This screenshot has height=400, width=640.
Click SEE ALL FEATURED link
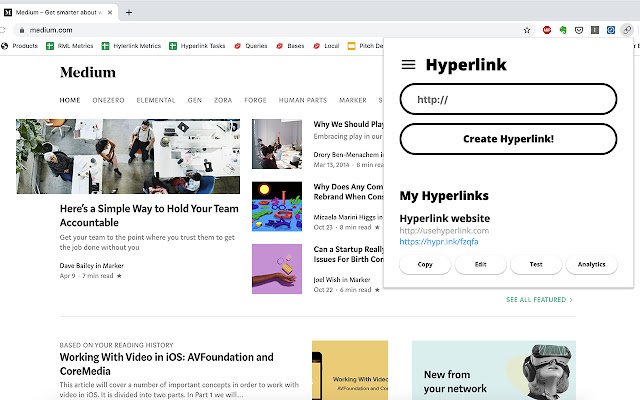point(539,300)
